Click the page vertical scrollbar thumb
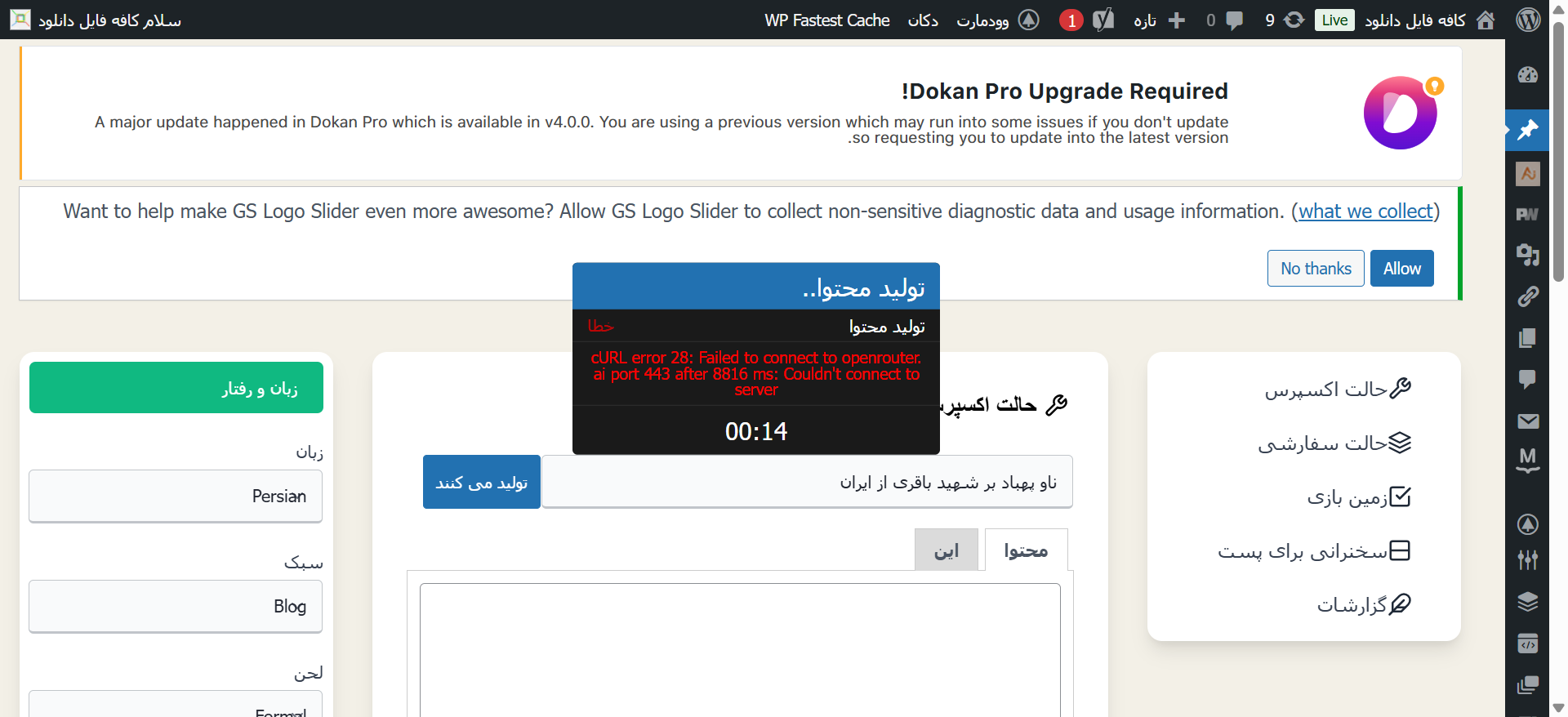 click(x=1558, y=155)
